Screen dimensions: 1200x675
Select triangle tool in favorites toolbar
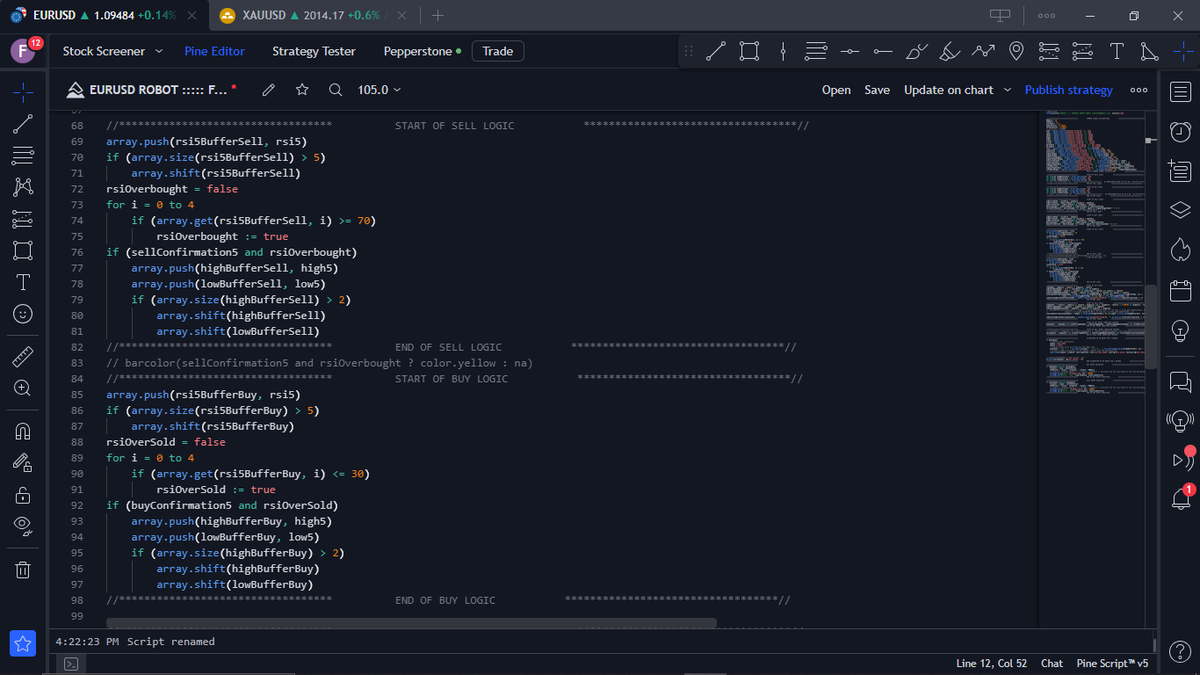coord(1149,51)
